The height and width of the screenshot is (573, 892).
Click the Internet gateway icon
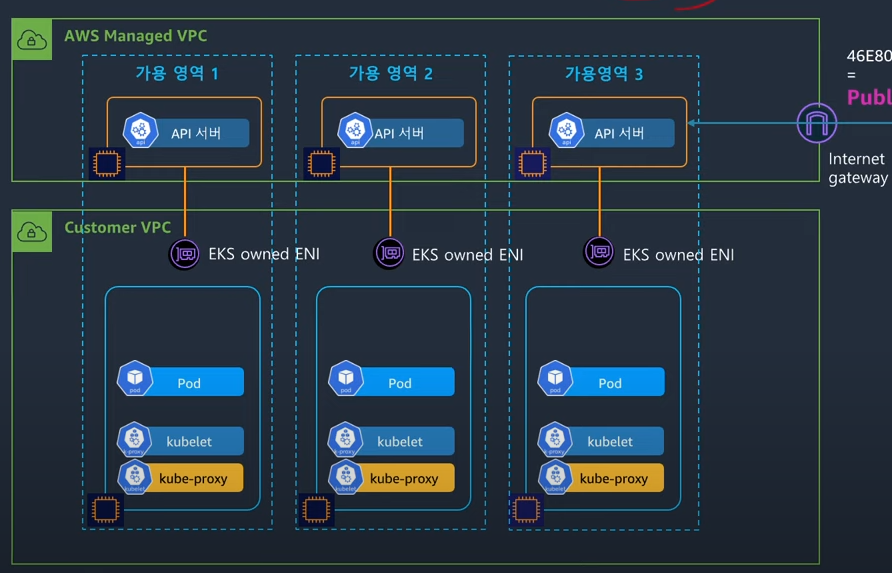[817, 123]
